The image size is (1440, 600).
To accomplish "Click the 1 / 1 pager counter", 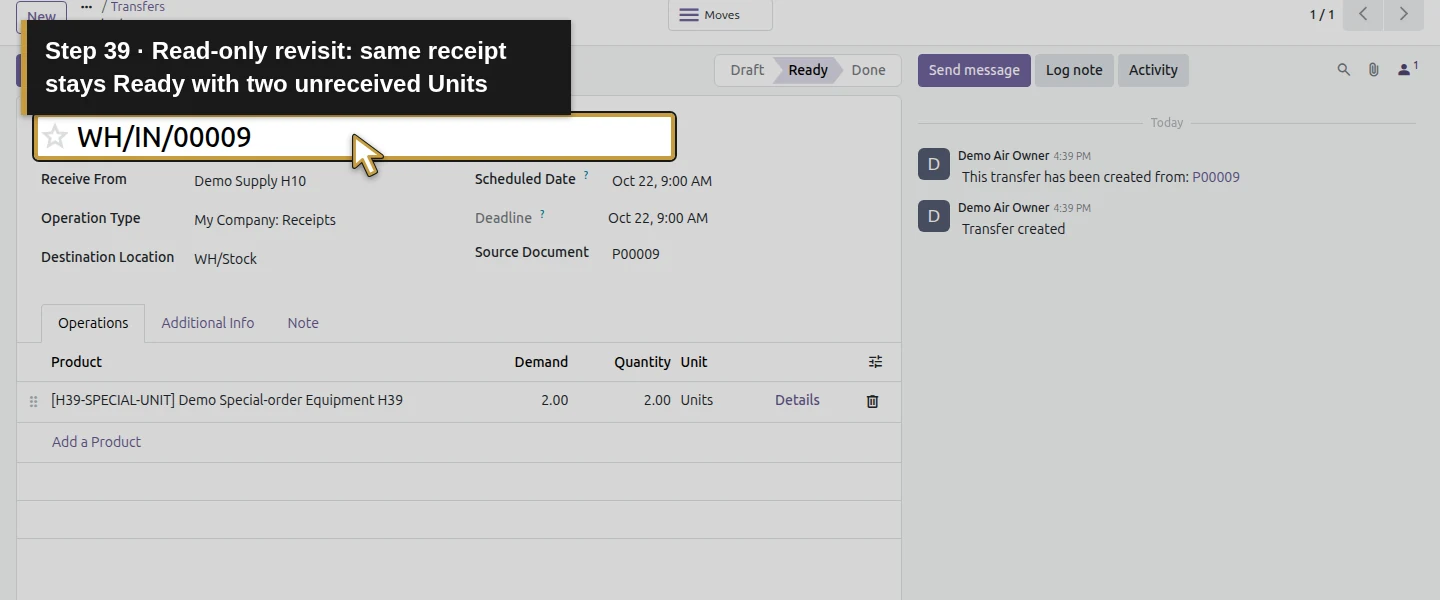I will 1322,14.
